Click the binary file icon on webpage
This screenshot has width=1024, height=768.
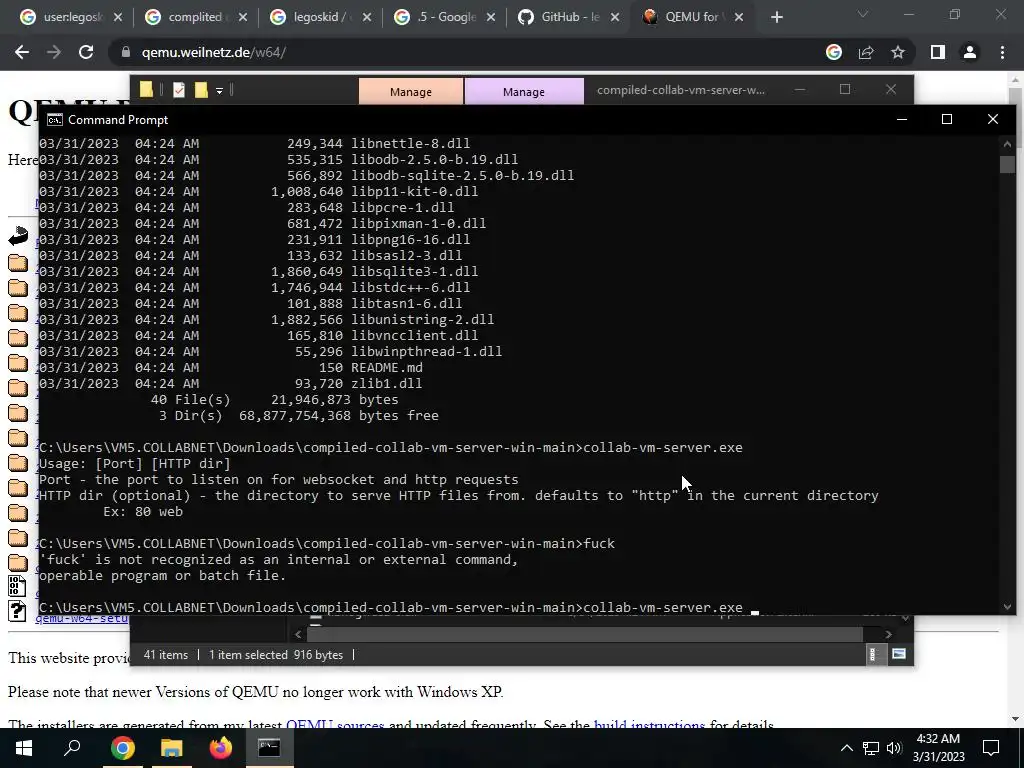pos(18,586)
